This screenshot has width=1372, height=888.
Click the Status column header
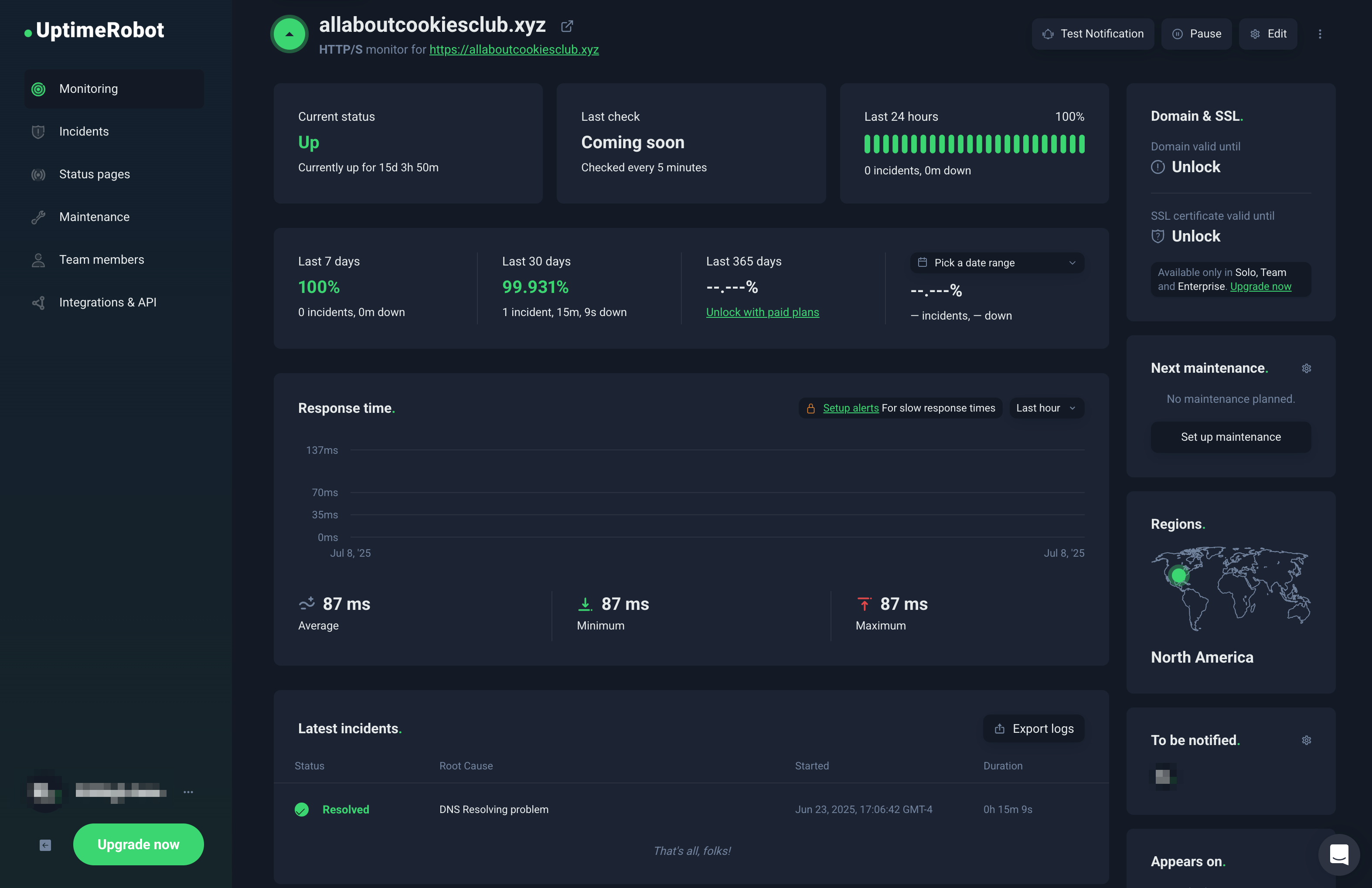(x=309, y=766)
